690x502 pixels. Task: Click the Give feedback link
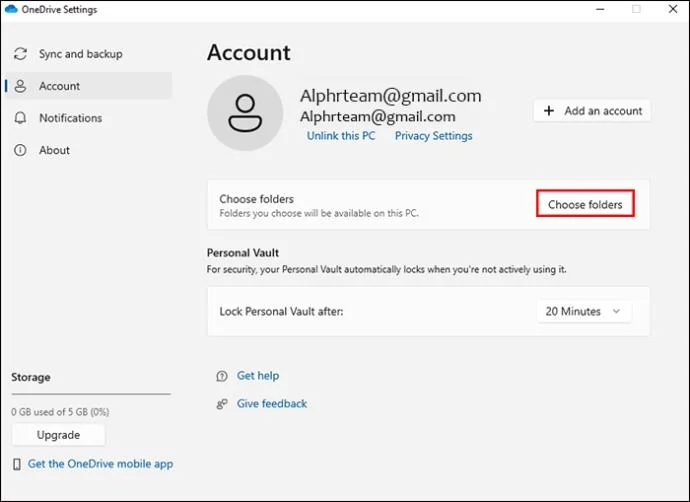[272, 403]
